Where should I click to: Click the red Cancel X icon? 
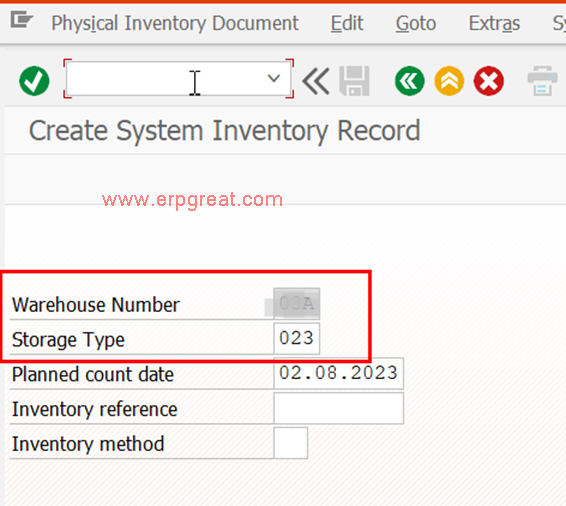tap(489, 81)
